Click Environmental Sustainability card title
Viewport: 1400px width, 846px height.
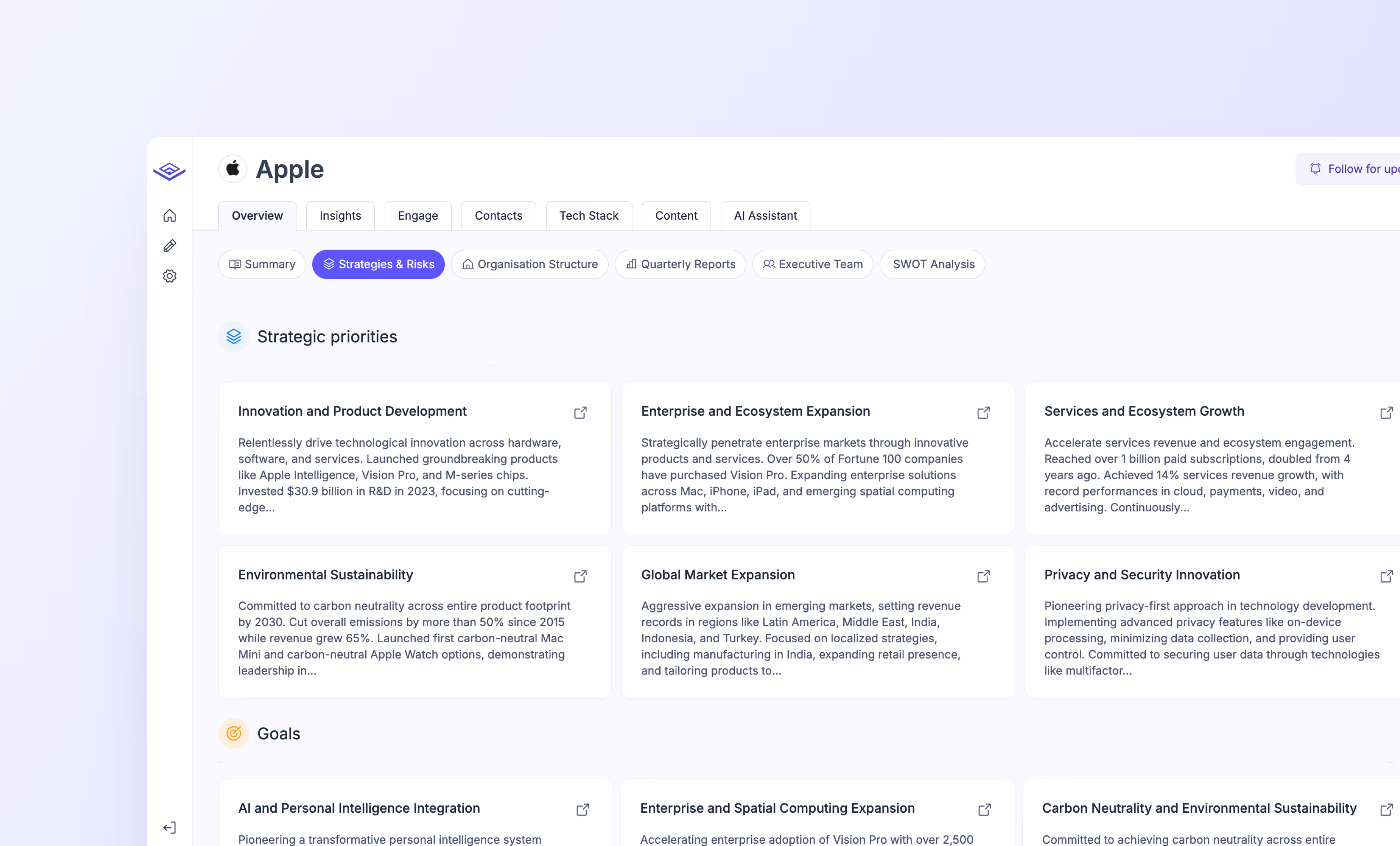325,574
